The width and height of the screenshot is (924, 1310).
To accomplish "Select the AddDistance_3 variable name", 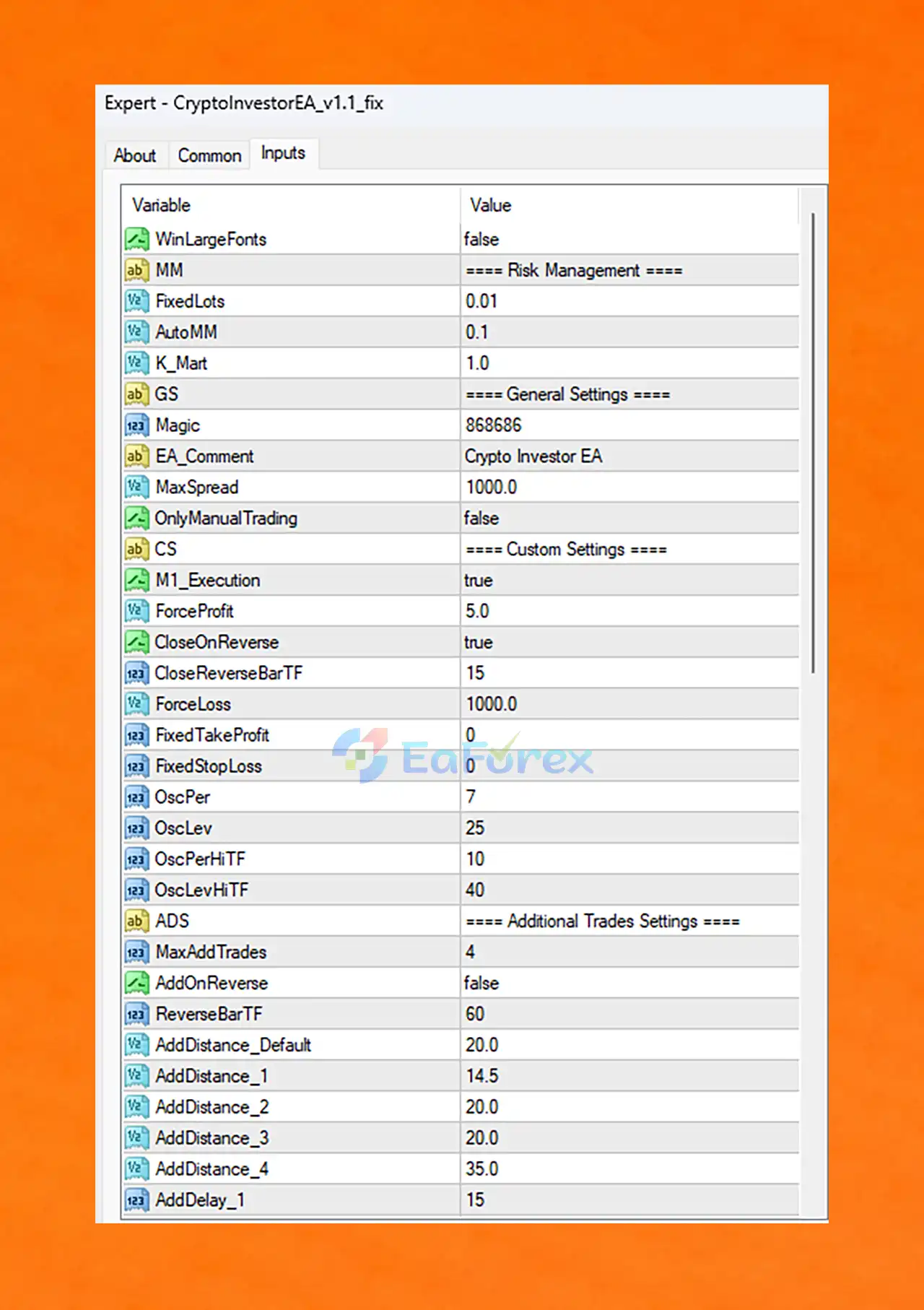I will pyautogui.click(x=212, y=1138).
